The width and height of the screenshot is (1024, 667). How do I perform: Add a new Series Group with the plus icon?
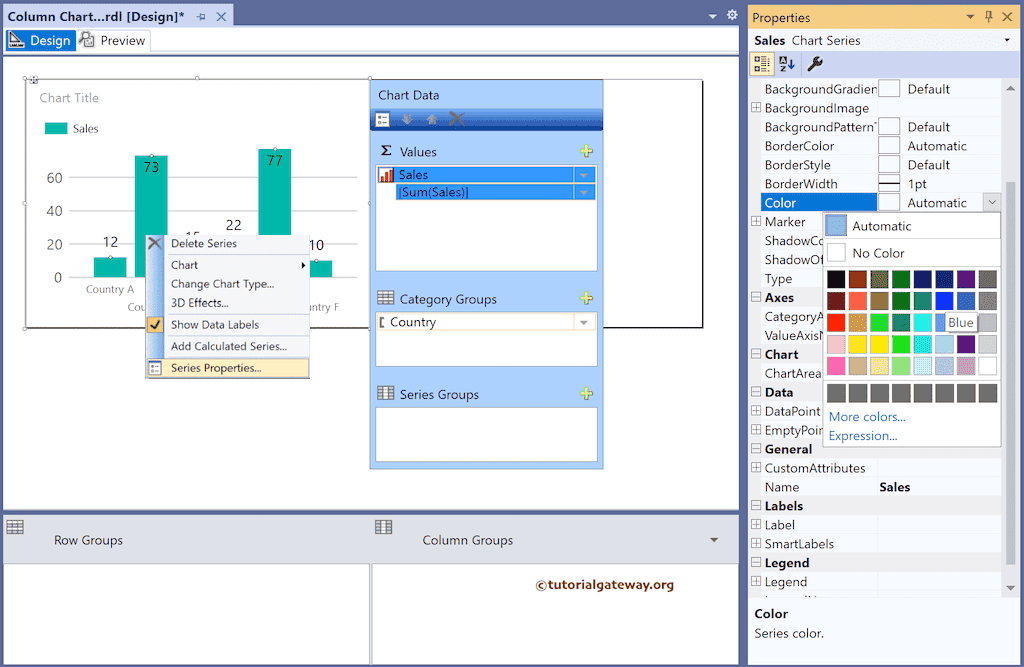click(587, 393)
